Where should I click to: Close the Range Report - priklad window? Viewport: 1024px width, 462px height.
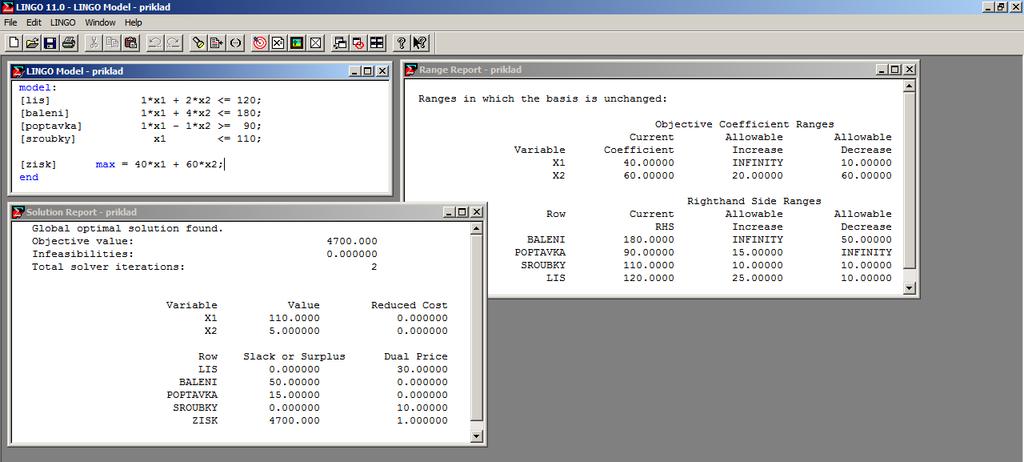(910, 69)
